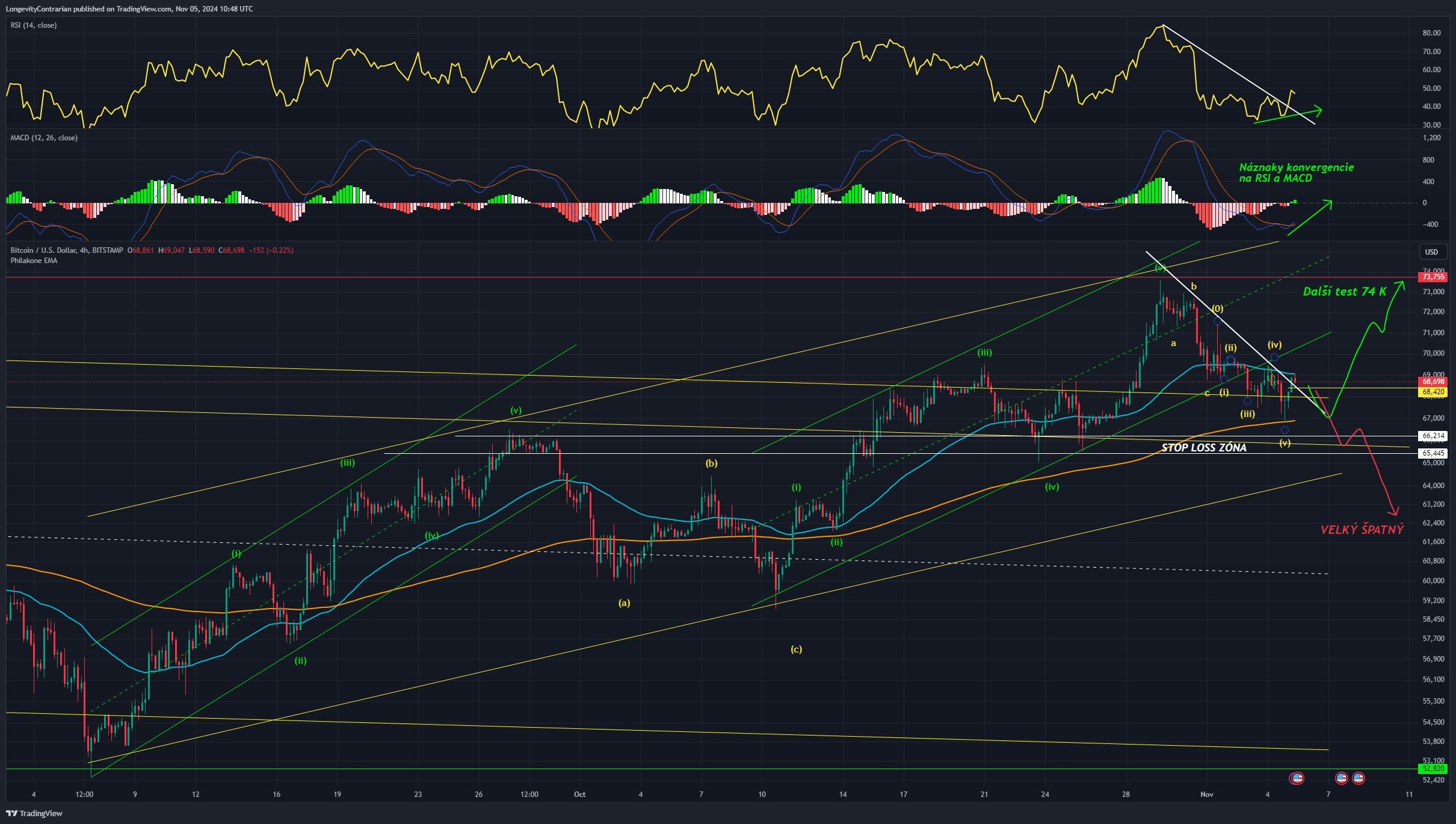This screenshot has width=1456, height=824.
Task: Select the 'VELKÝ ŠPATNÝ' red annotation
Action: pyautogui.click(x=1362, y=530)
